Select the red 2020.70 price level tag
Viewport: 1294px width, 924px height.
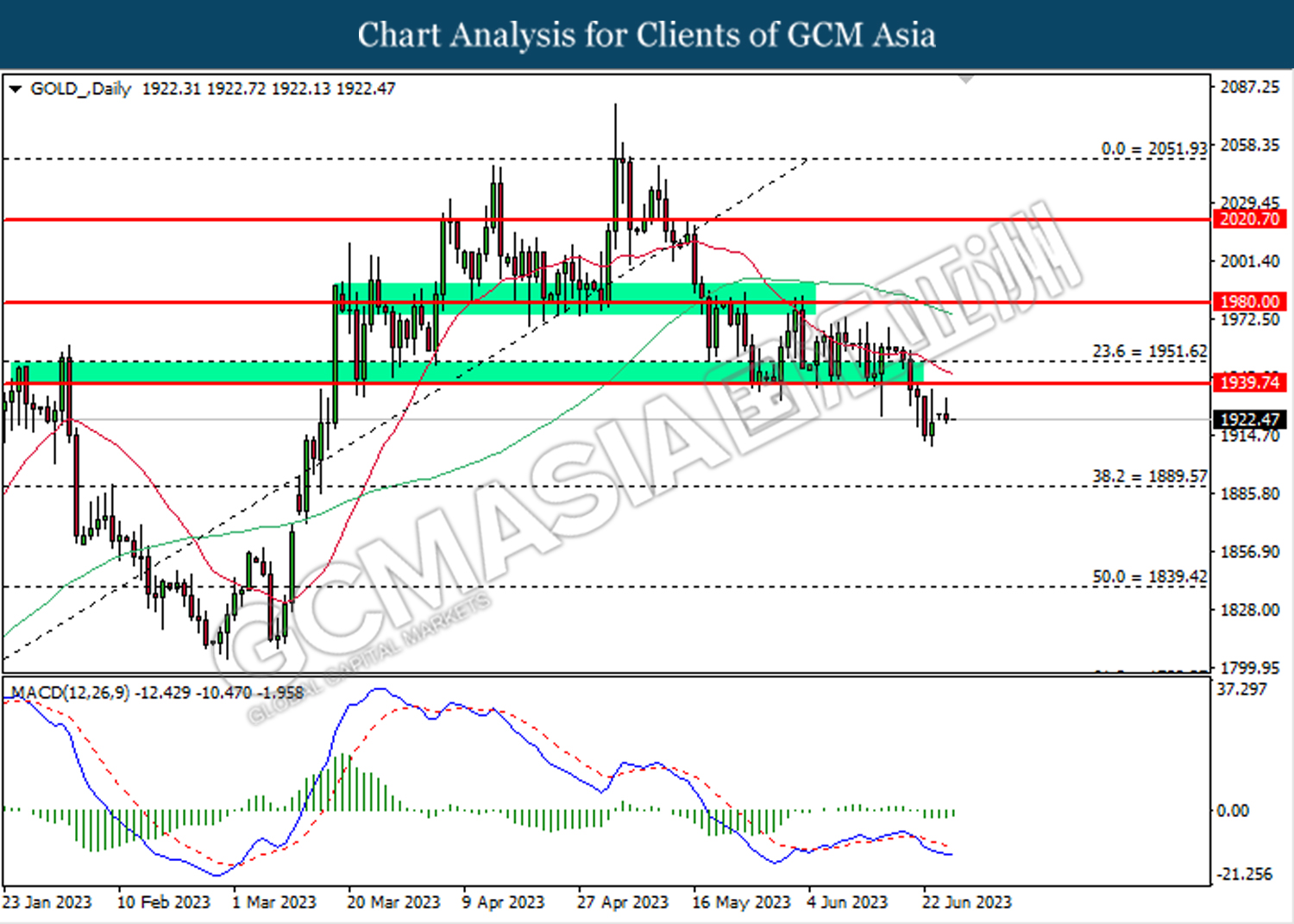pos(1249,219)
